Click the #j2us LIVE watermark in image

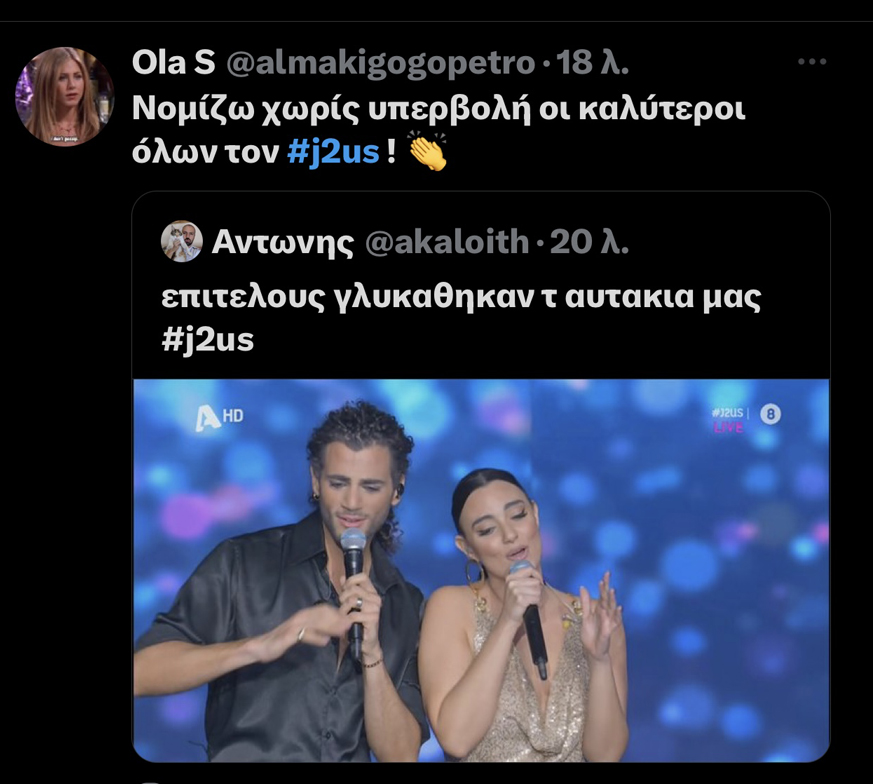point(728,419)
